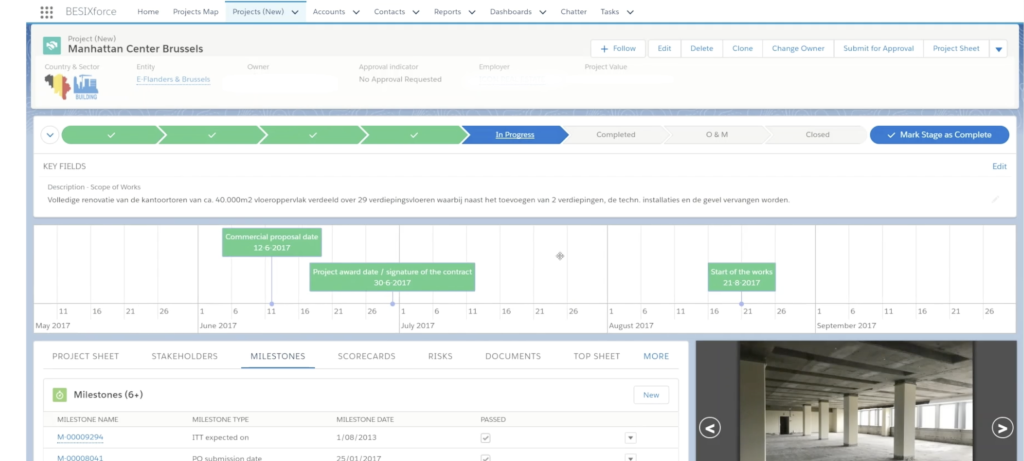Select the In Progress stage
Viewport: 1024px width, 461px height.
click(x=515, y=135)
